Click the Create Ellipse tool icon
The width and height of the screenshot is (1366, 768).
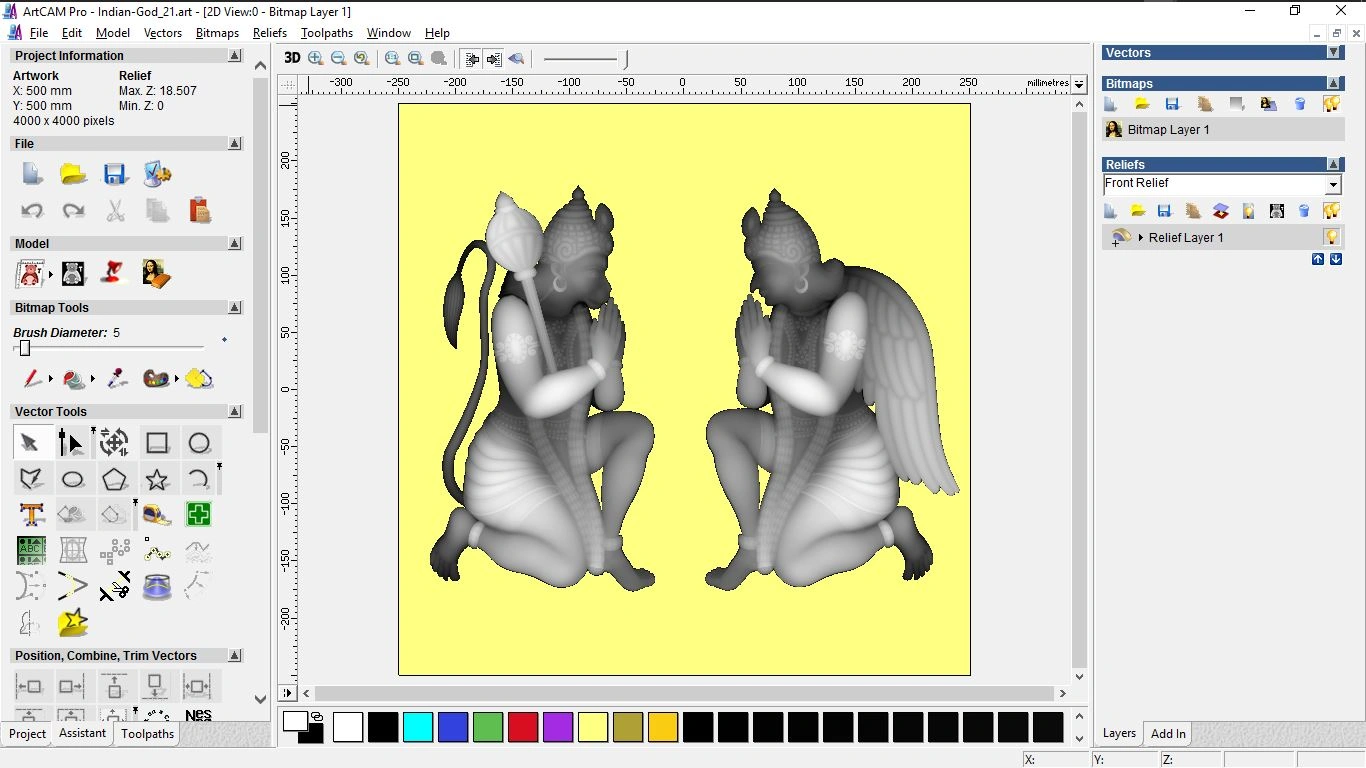pyautogui.click(x=73, y=479)
